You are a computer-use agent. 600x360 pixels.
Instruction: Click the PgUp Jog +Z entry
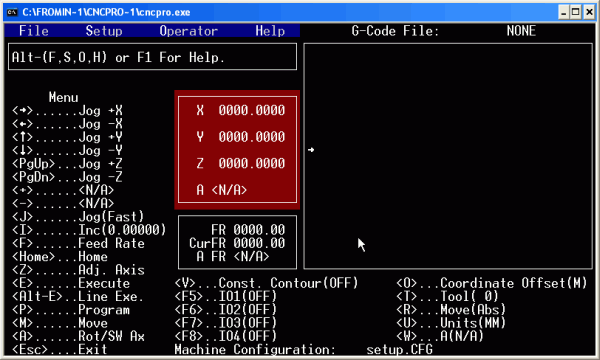[x=67, y=164]
